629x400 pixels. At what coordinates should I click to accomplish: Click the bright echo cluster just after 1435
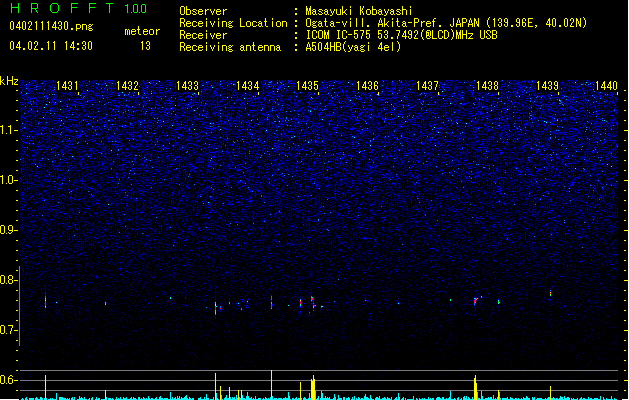(312, 303)
